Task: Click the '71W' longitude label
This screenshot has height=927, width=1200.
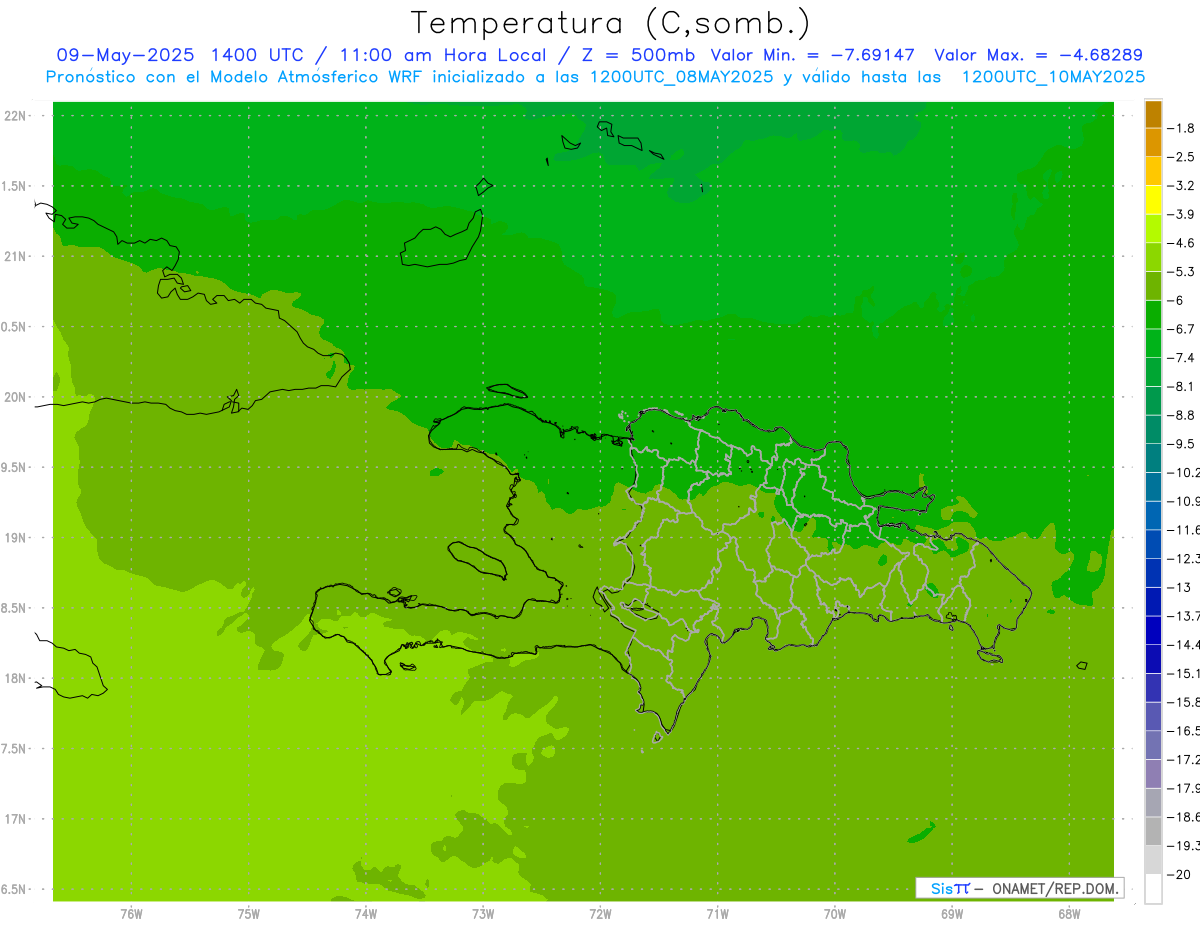Action: coord(717,913)
